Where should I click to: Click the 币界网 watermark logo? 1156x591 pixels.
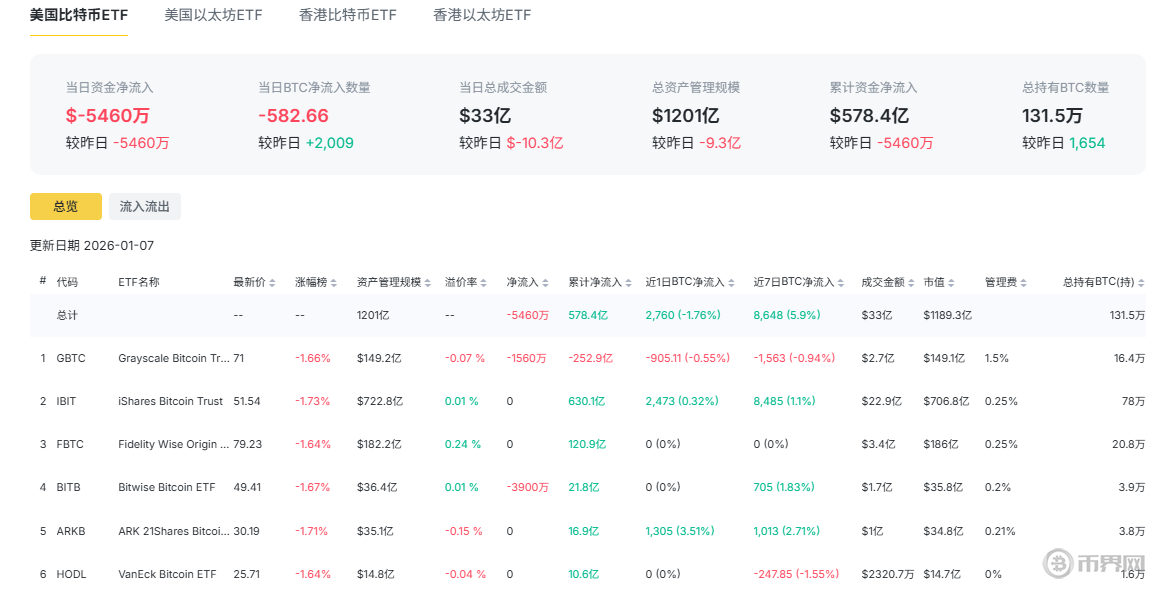(1096, 563)
